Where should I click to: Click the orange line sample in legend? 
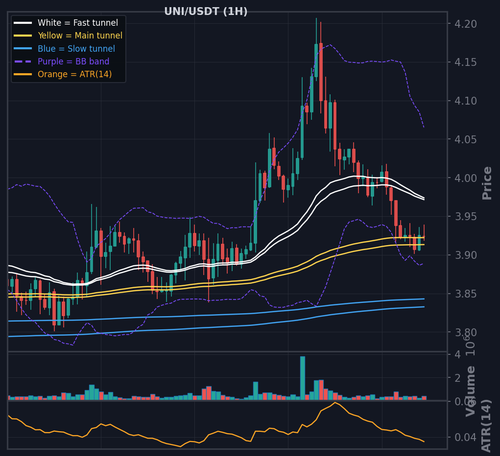[23, 74]
